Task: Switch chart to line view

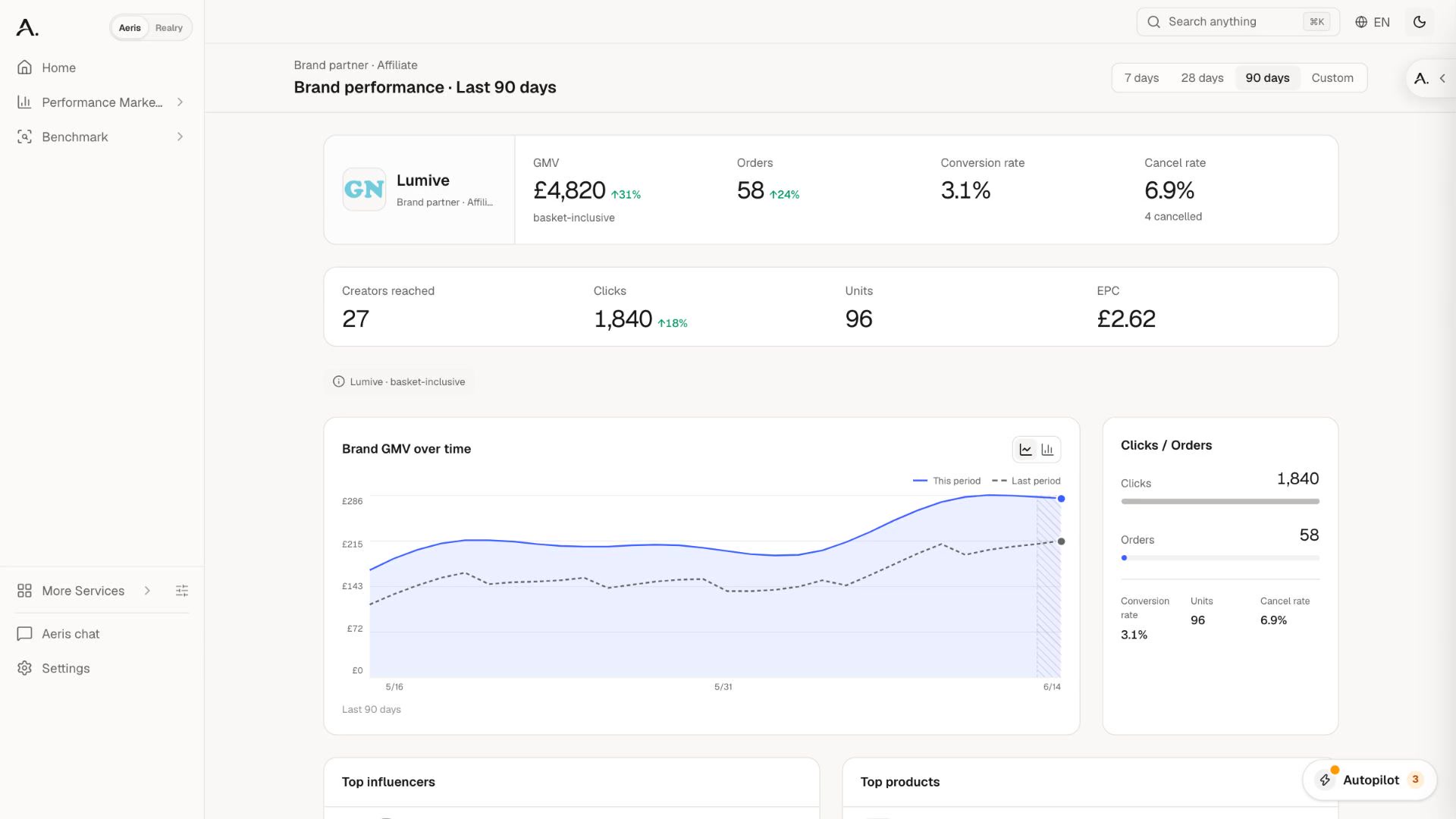Action: 1026,450
